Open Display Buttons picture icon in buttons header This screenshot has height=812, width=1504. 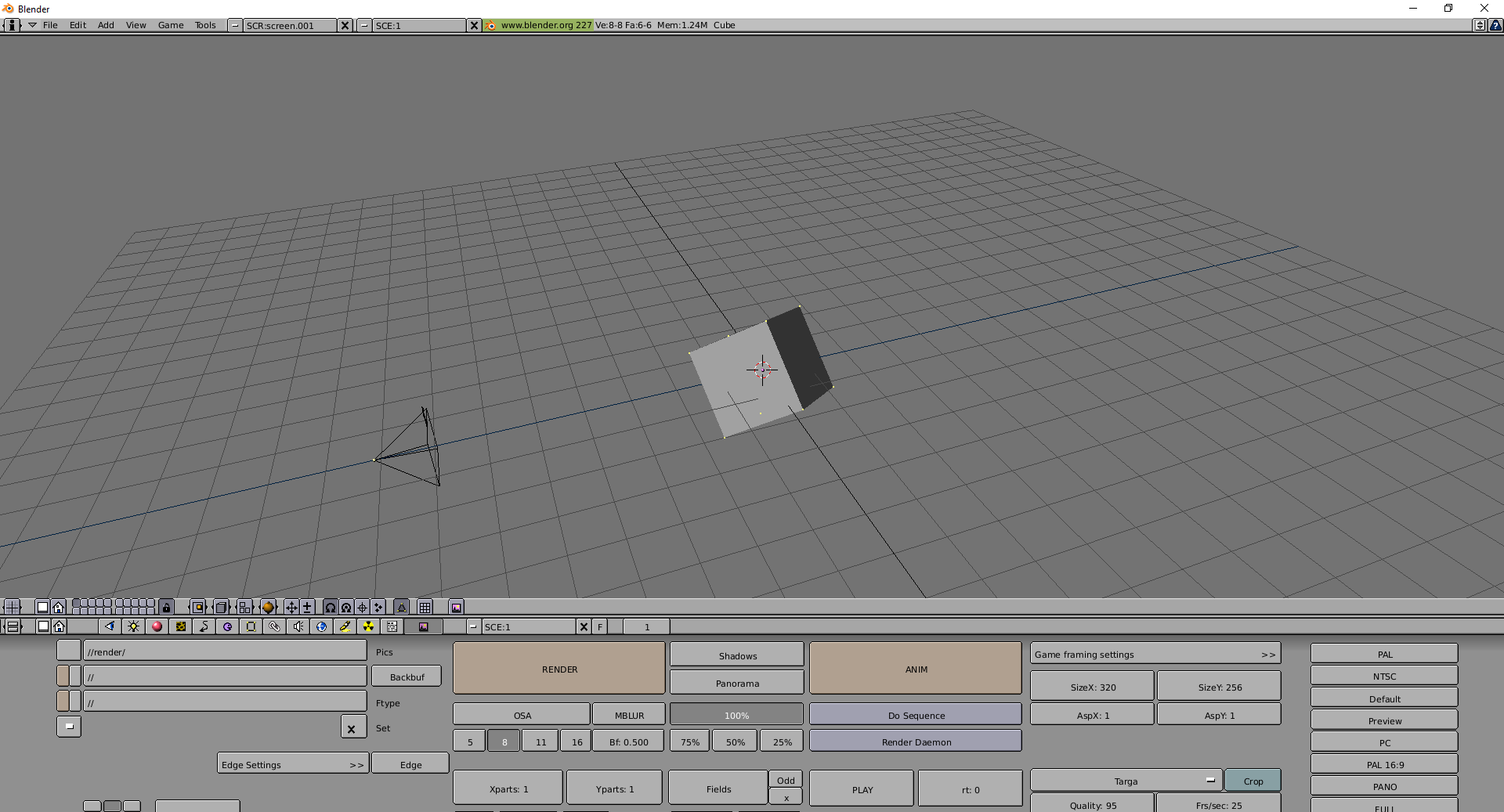[x=423, y=626]
